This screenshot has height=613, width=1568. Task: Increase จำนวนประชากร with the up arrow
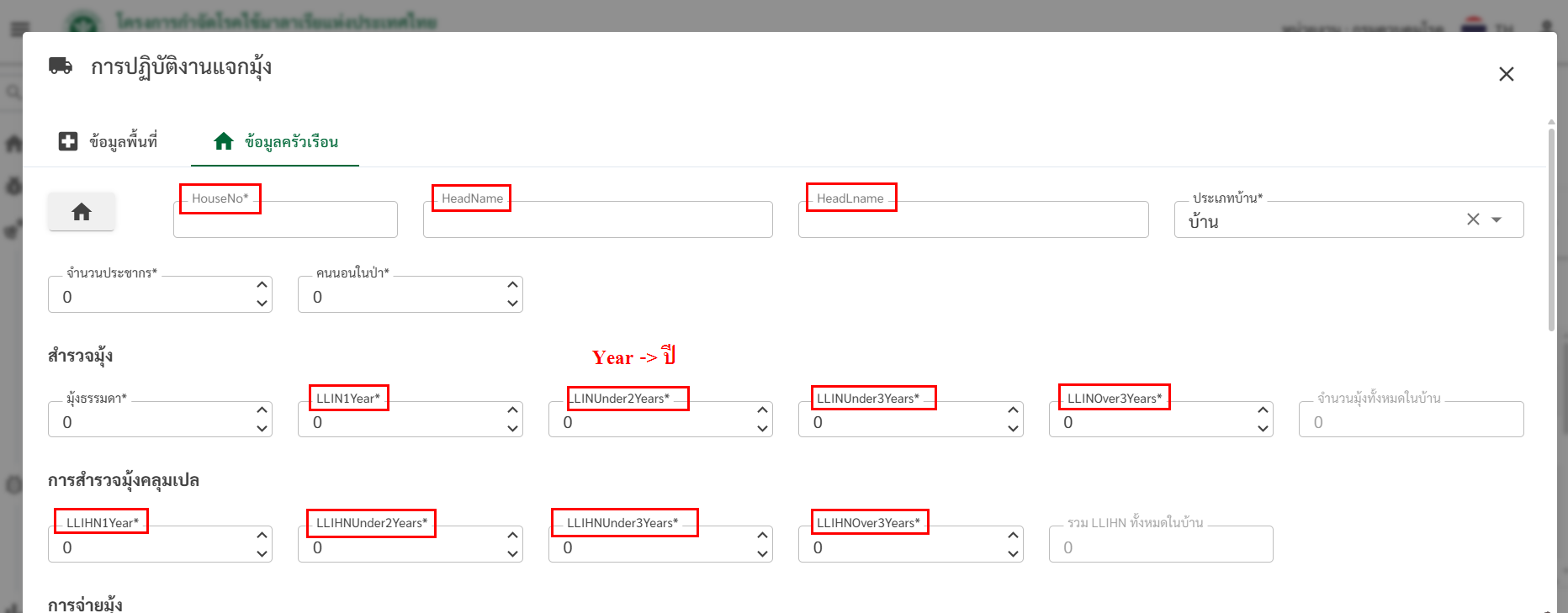click(x=262, y=285)
